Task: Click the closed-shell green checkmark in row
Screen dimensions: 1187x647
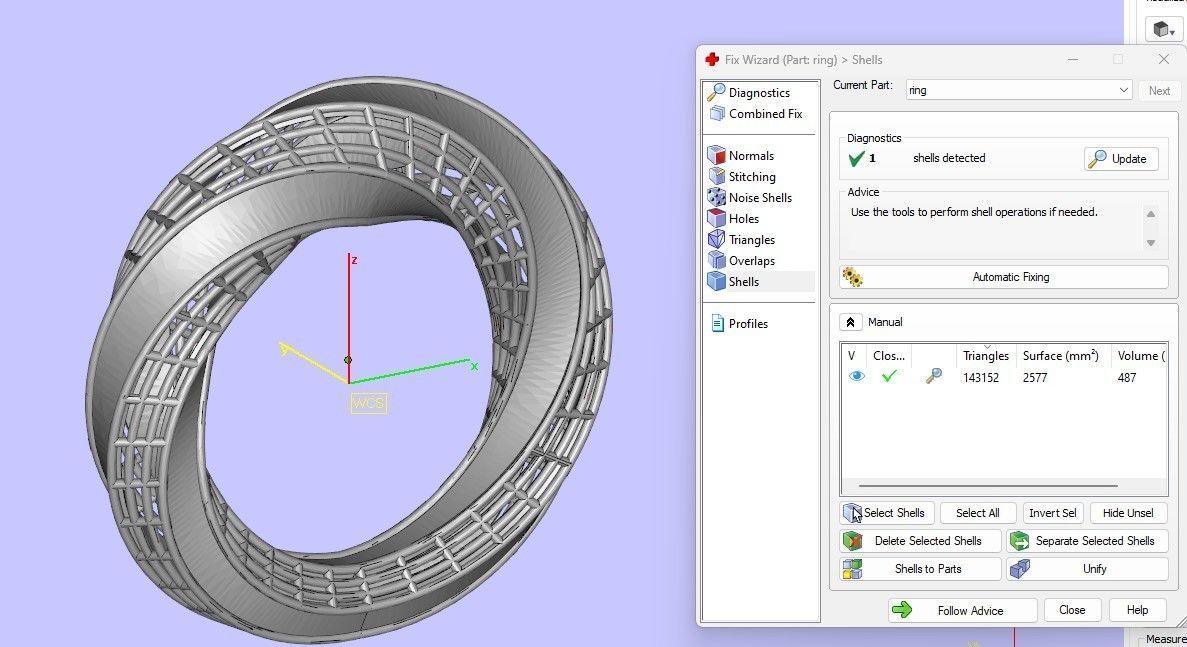Action: point(889,375)
